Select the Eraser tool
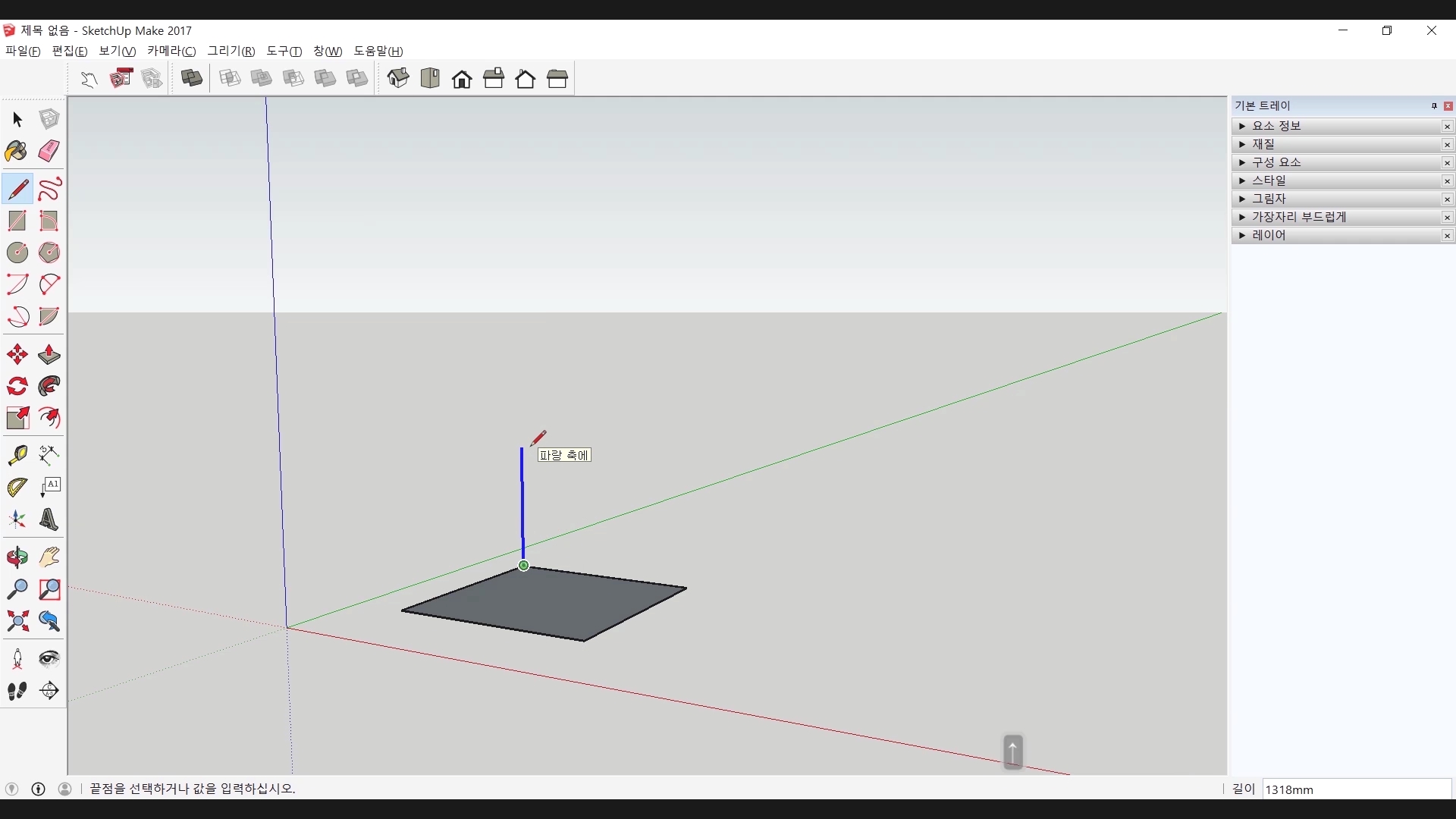The image size is (1456, 819). [49, 151]
